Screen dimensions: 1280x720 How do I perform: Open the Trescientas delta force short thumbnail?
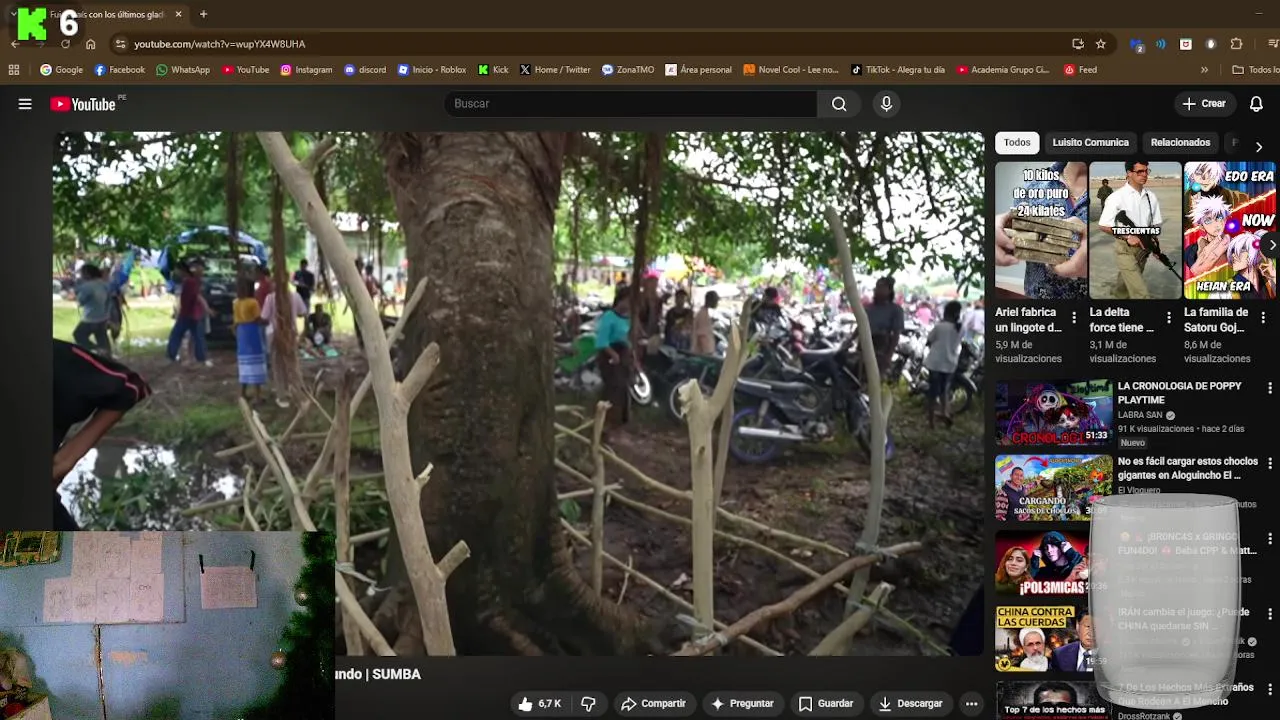tap(1135, 231)
